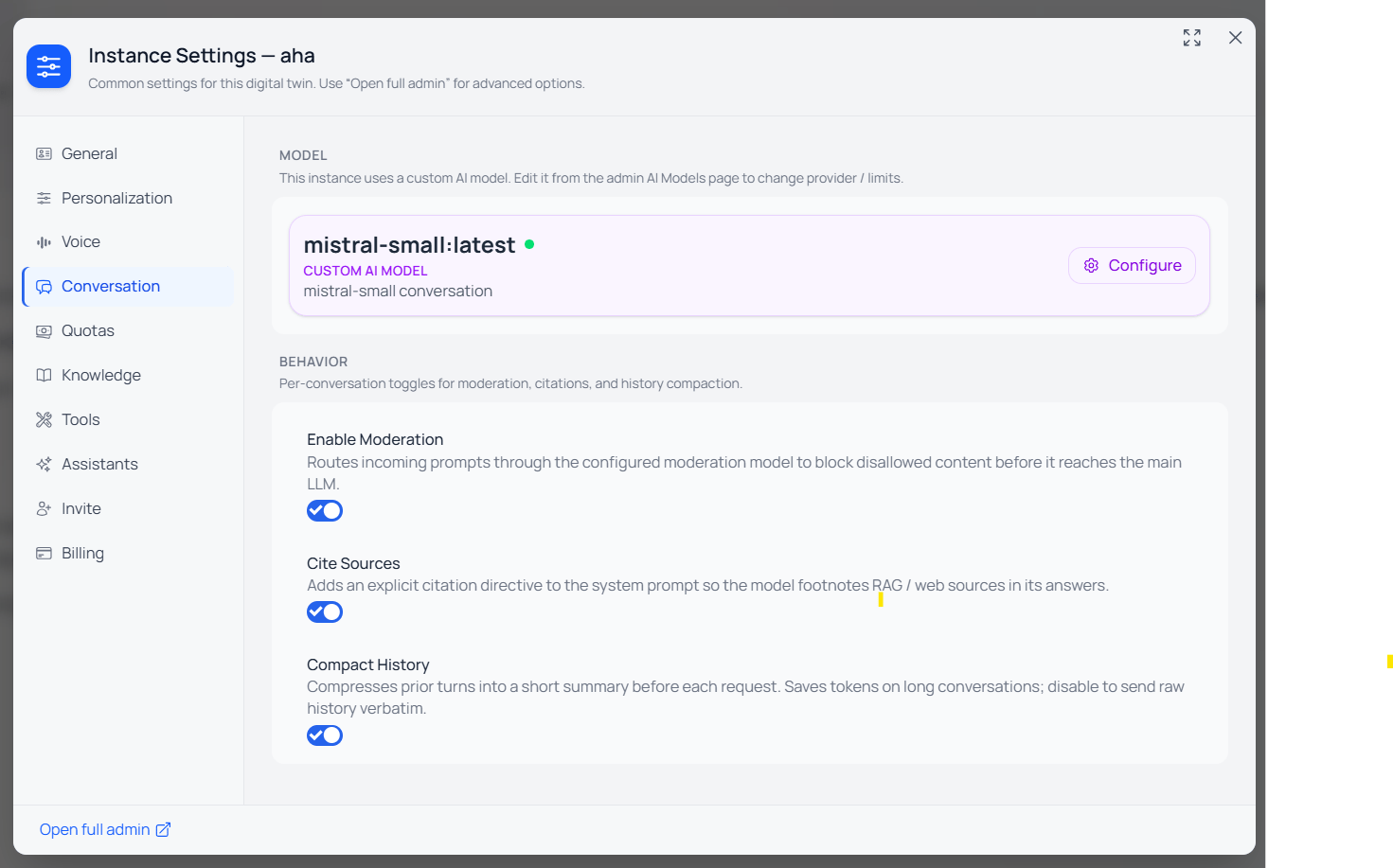Expand the dialog to fullscreen
Screen dimensions: 1393x868
tap(1192, 38)
